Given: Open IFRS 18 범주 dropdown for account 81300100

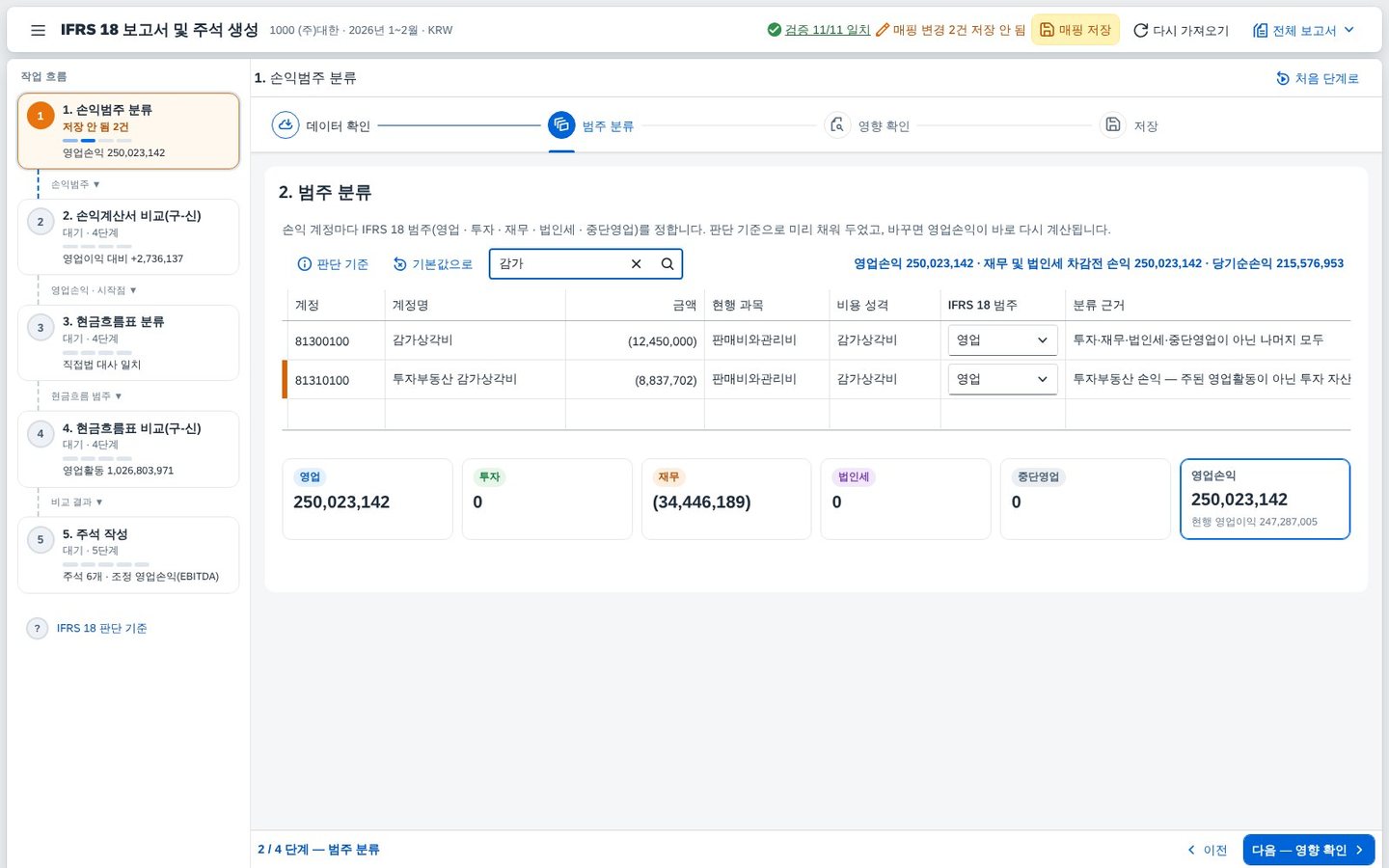Looking at the screenshot, I should [x=1003, y=340].
